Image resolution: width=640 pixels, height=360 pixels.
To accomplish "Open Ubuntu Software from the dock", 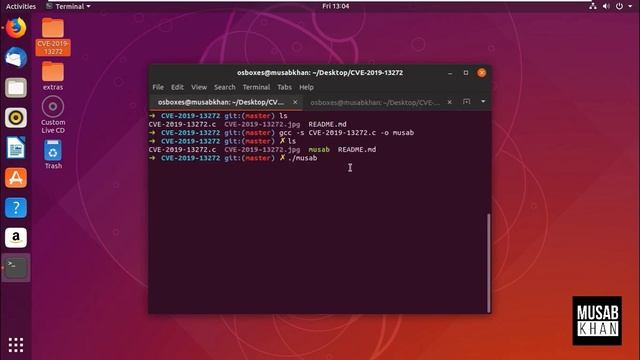I will pyautogui.click(x=16, y=178).
